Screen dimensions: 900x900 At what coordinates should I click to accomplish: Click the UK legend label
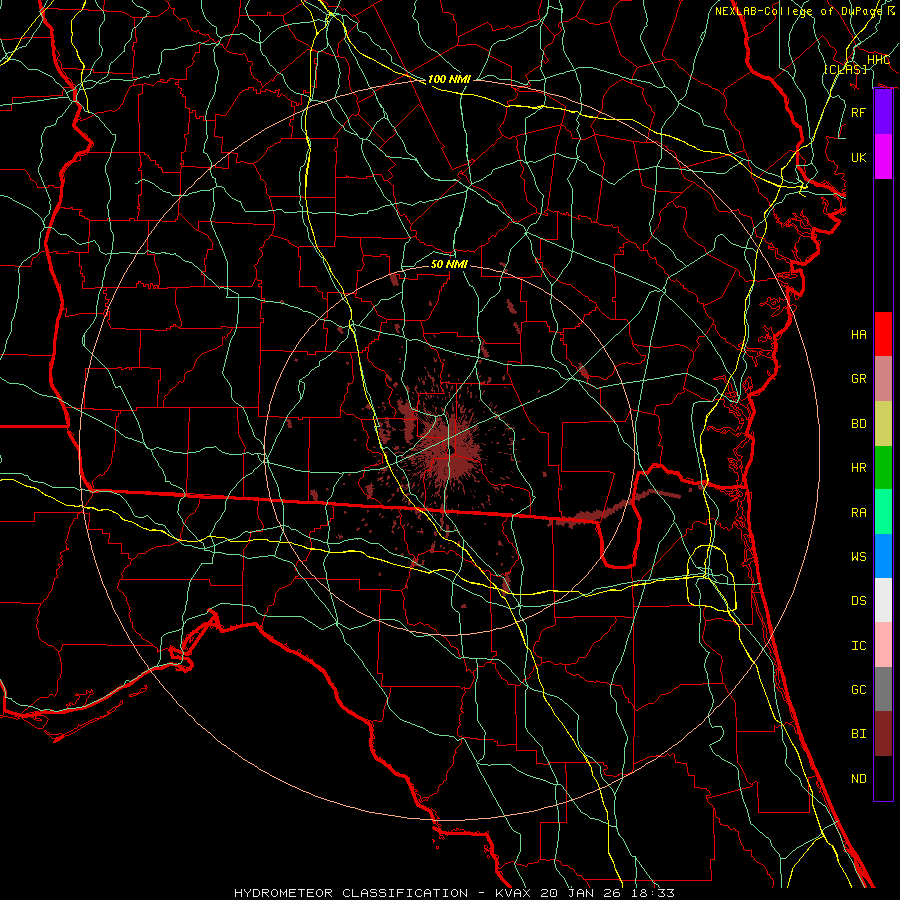point(859,157)
